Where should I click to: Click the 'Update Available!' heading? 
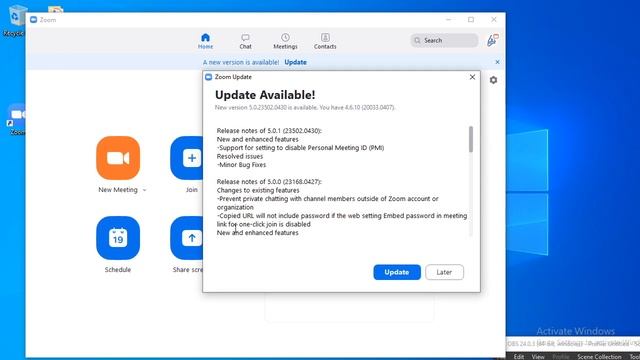(x=265, y=95)
